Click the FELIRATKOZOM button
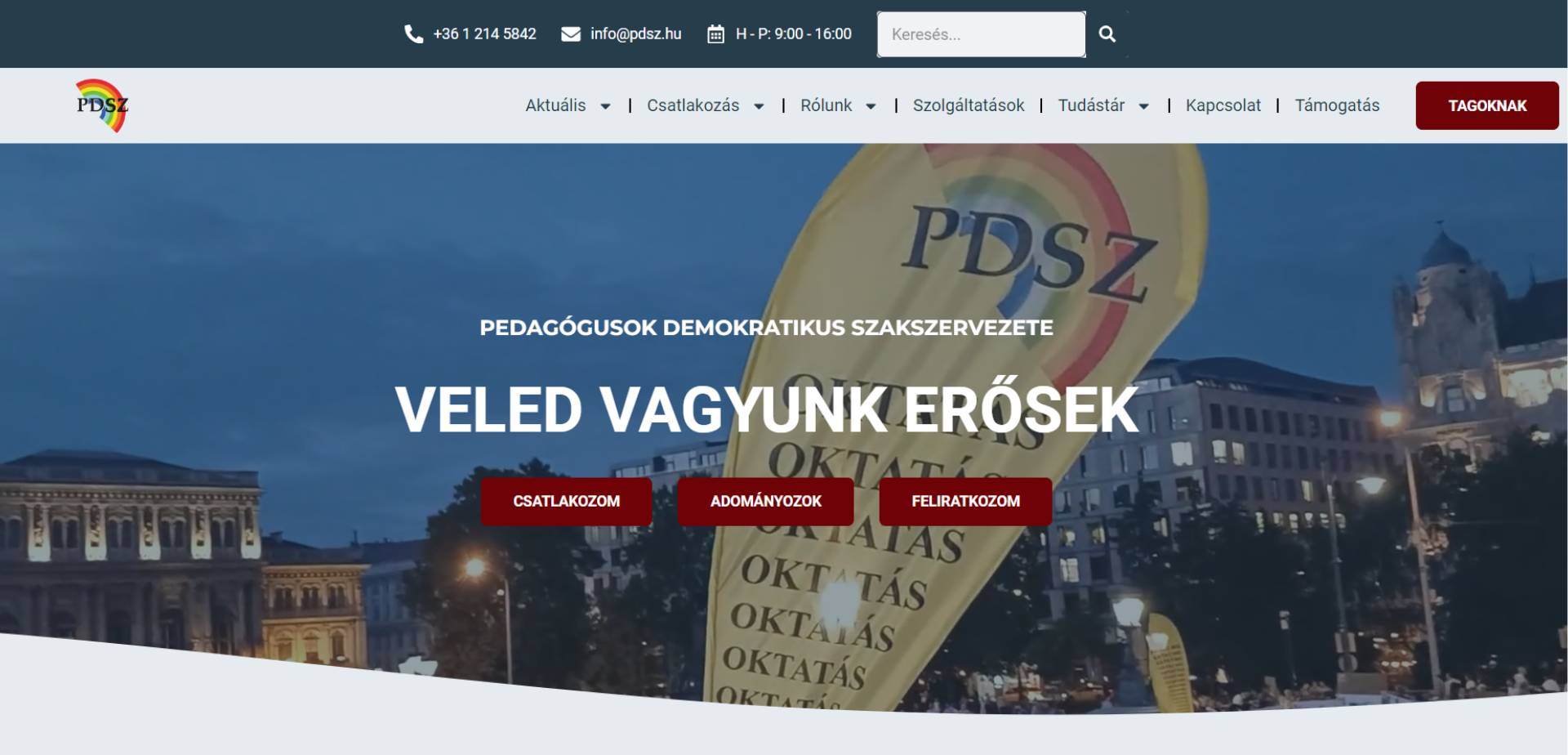This screenshot has height=755, width=1568. [965, 501]
